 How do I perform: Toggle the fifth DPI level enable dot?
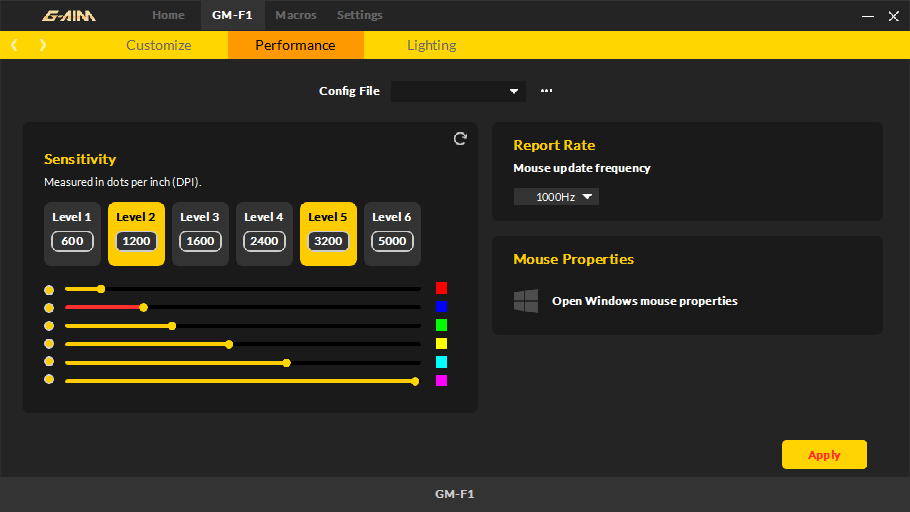tap(49, 361)
